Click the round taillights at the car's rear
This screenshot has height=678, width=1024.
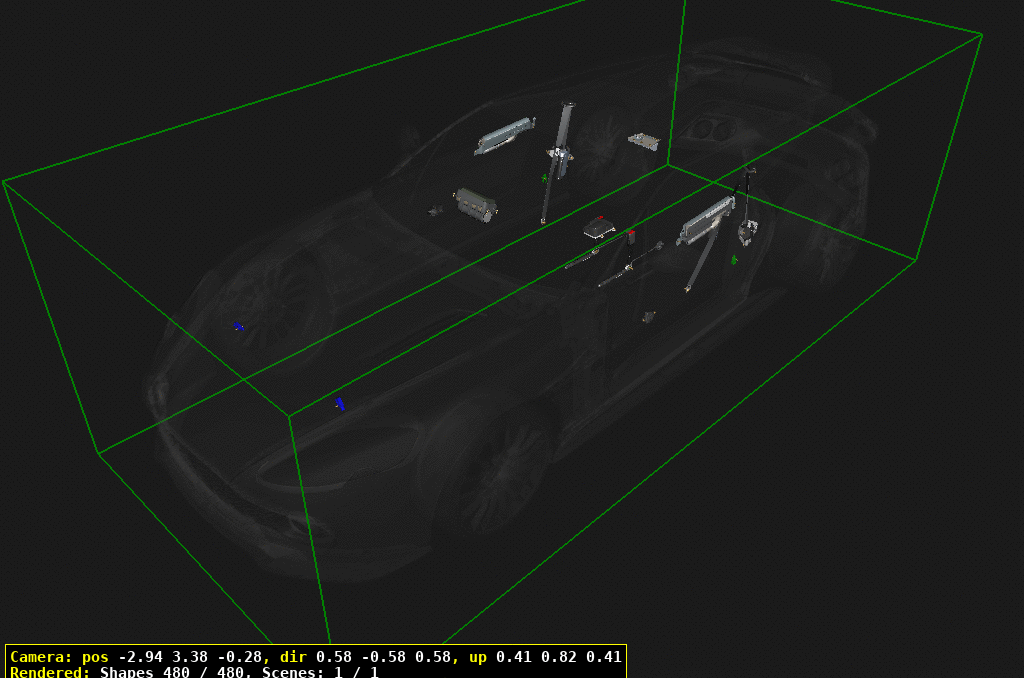(709, 128)
